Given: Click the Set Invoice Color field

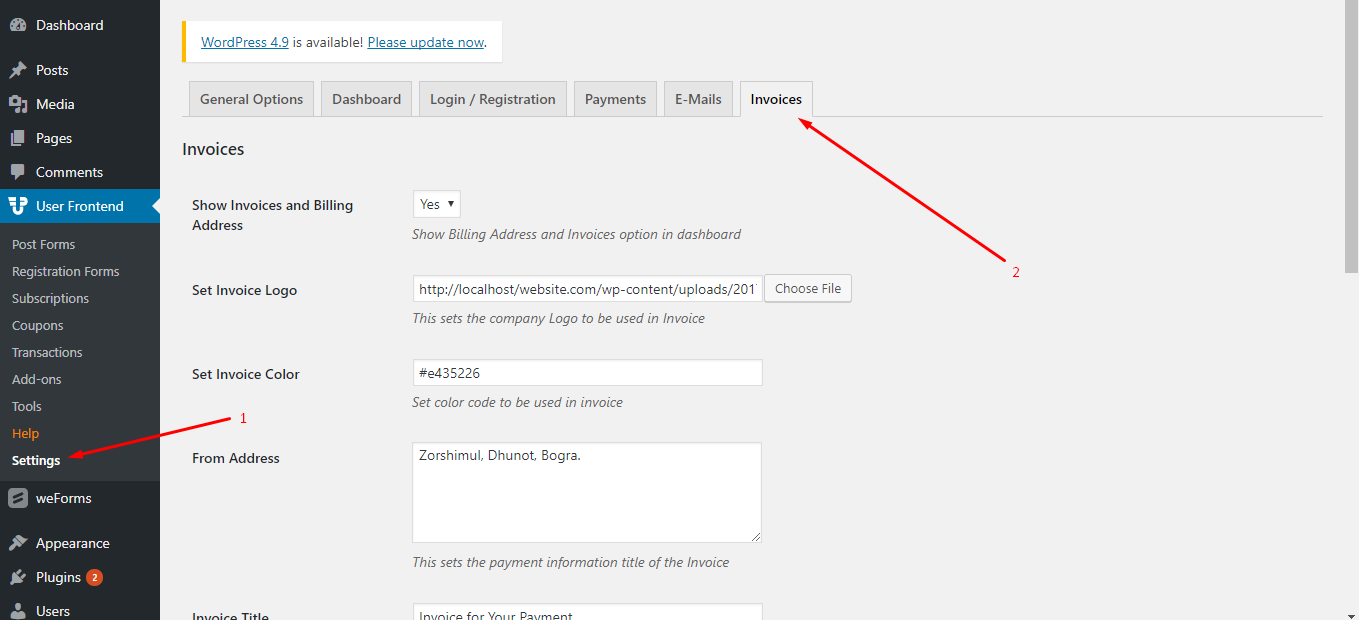Looking at the screenshot, I should [587, 373].
